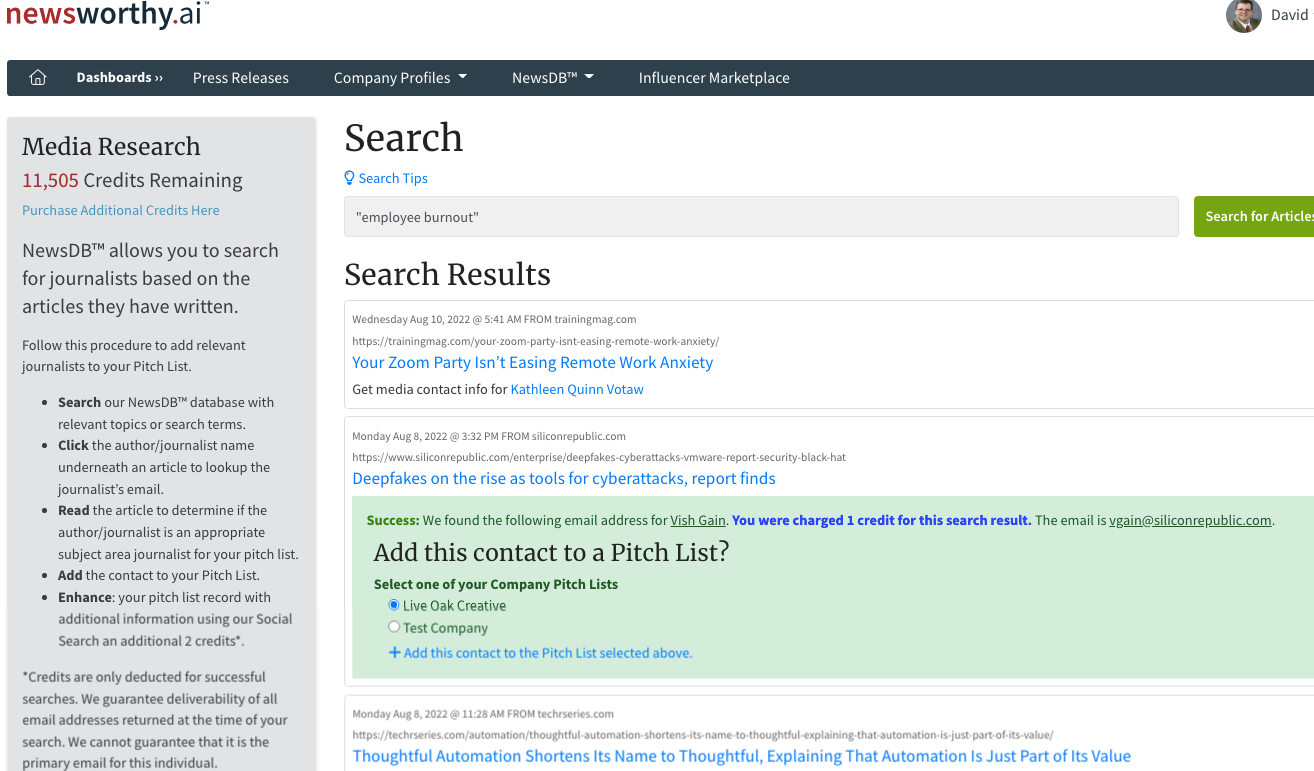The height and width of the screenshot is (771, 1314).
Task: Click the "Wednesday Aug 10, 2022" date line
Action: (x=494, y=319)
